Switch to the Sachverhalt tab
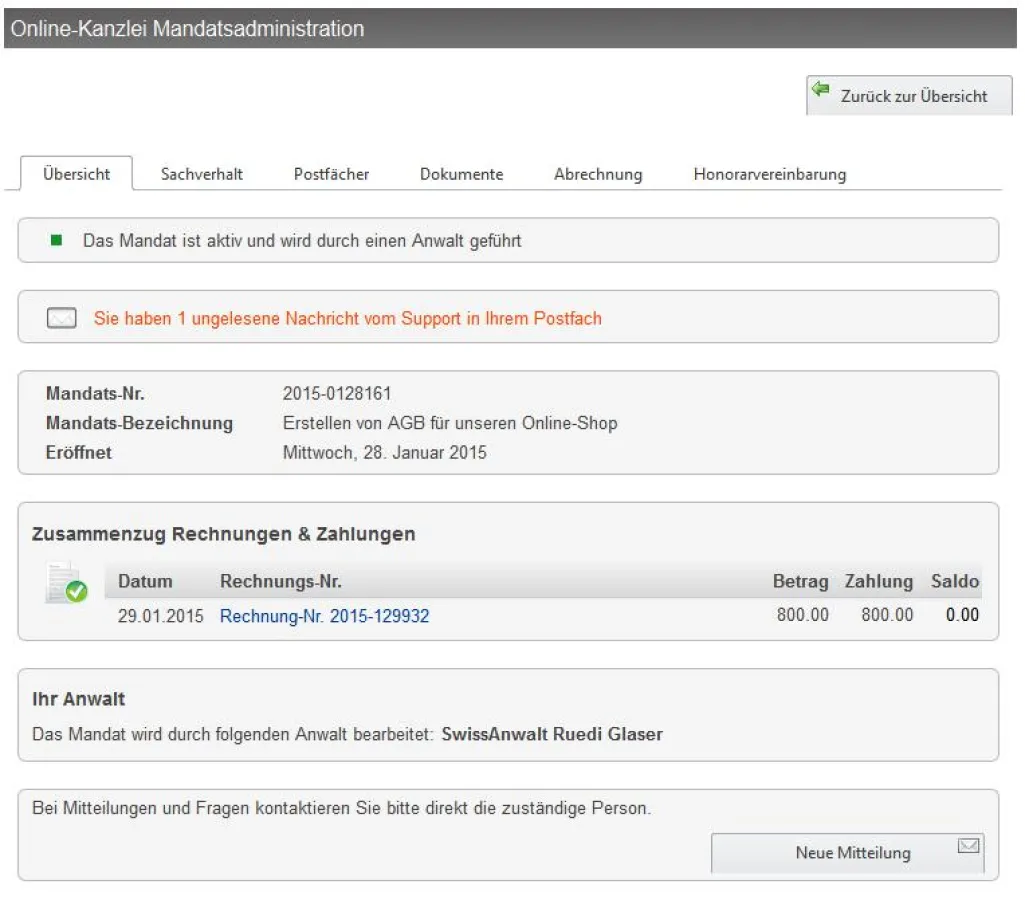This screenshot has width=1025, height=900. 202,174
